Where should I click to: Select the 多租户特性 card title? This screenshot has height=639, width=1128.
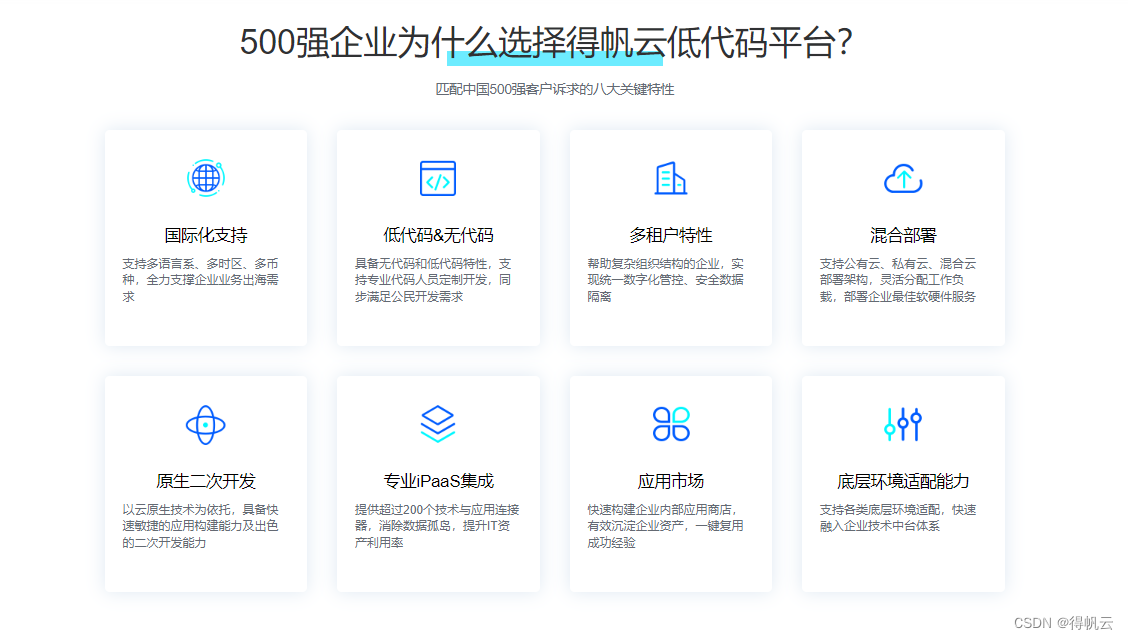670,235
